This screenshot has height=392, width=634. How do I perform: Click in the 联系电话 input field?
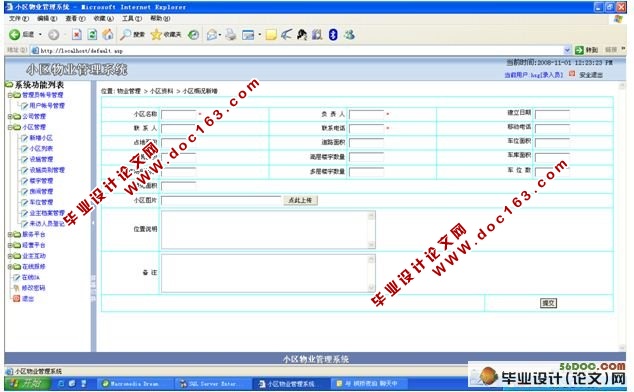[366, 129]
